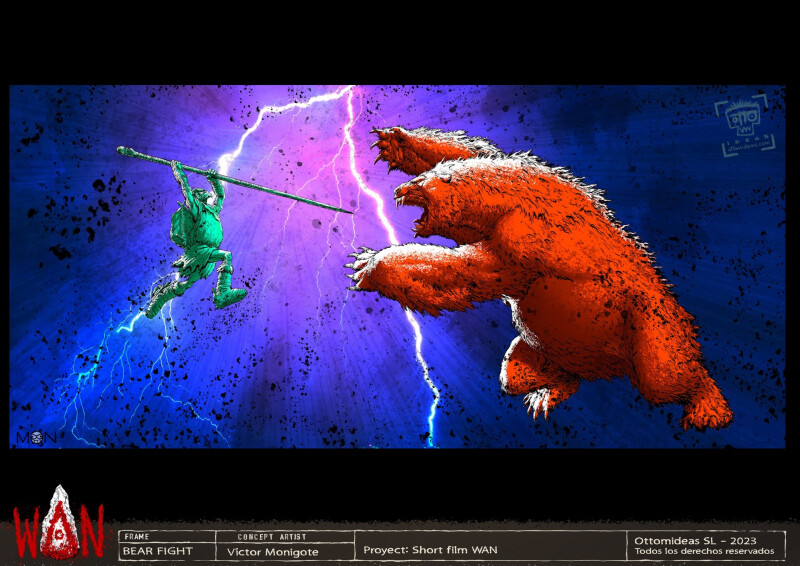Viewport: 800px width, 566px height.
Task: Click the ottomideas.com watermark text
Action: 748,144
